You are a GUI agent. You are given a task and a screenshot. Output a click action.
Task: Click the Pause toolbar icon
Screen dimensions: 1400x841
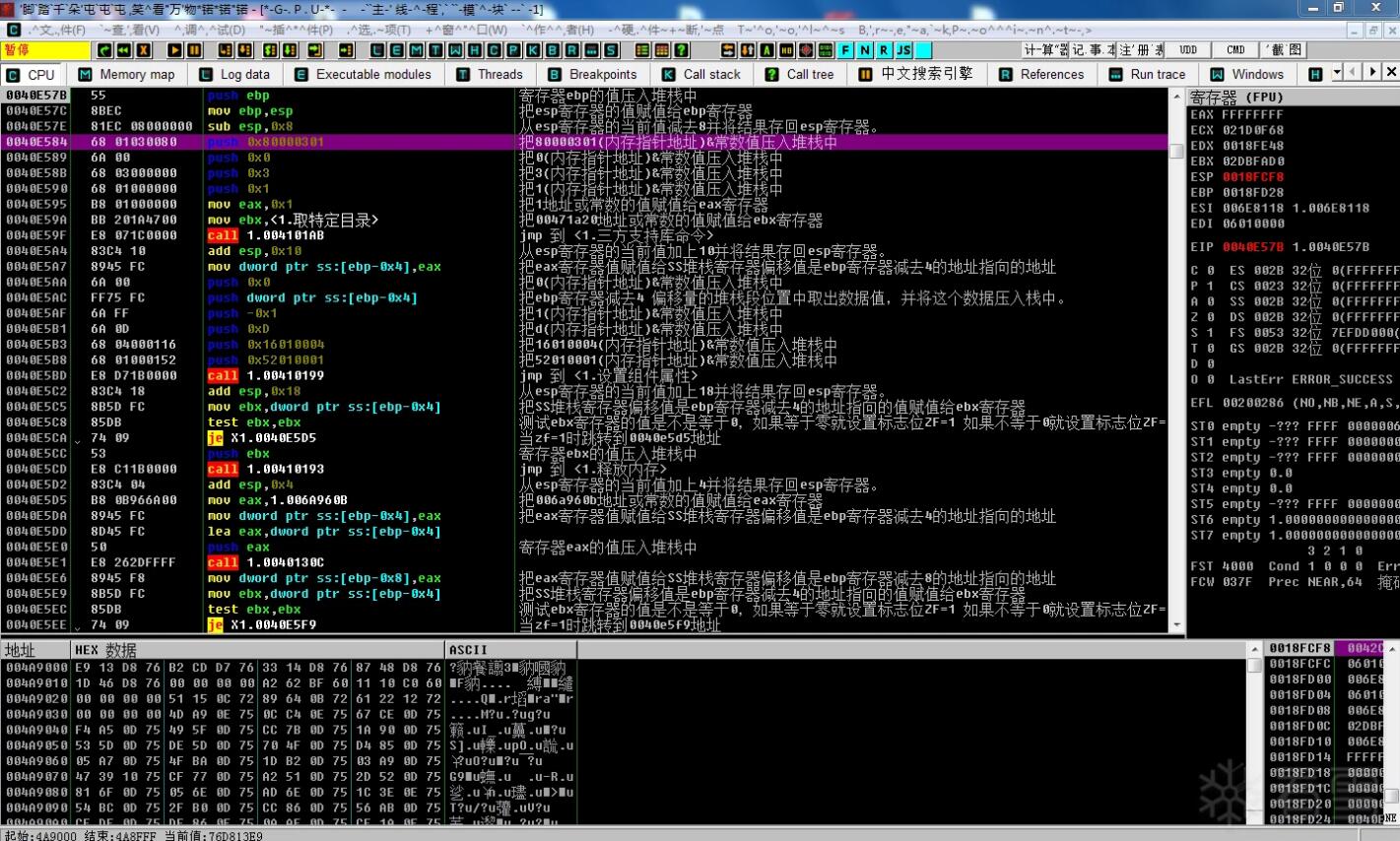click(x=194, y=50)
